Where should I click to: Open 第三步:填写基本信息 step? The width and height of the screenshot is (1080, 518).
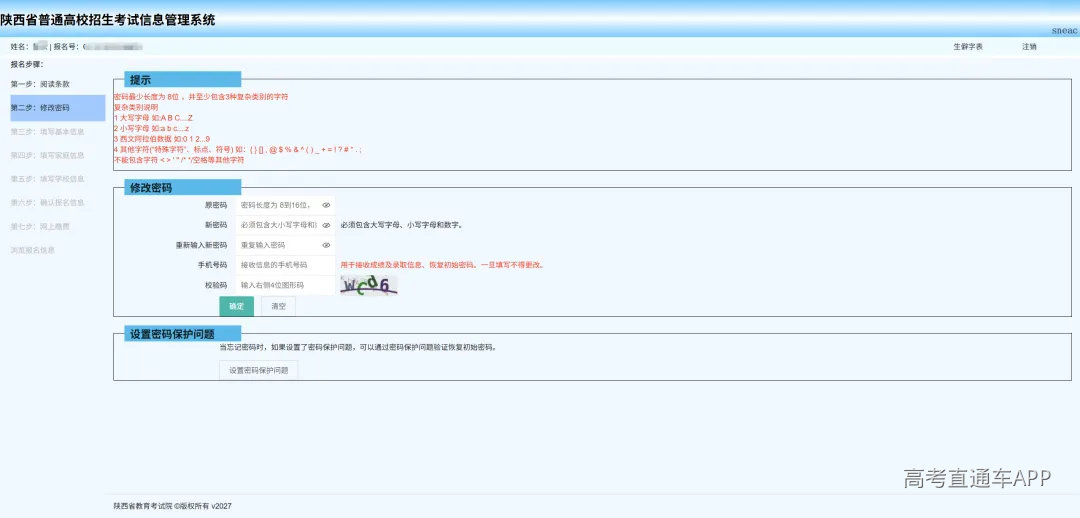coord(48,132)
